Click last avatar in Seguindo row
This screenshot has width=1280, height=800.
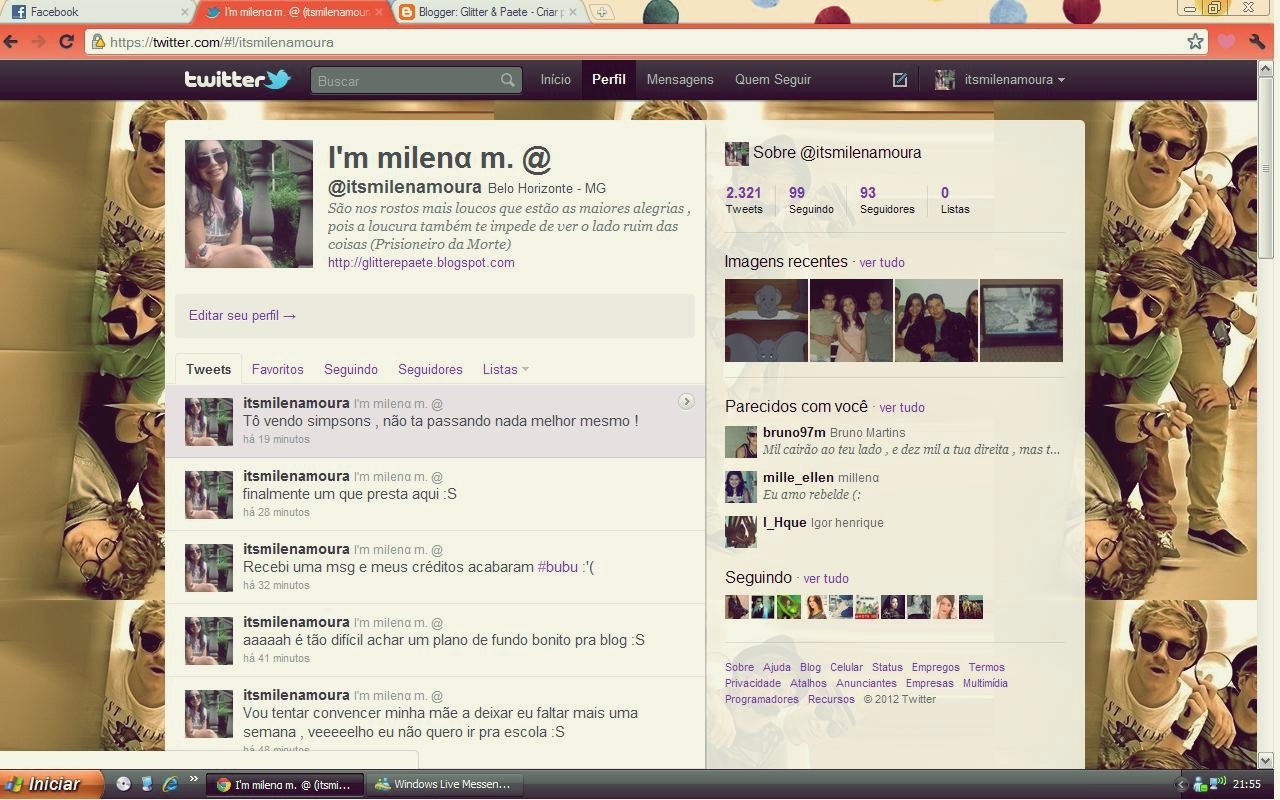971,607
